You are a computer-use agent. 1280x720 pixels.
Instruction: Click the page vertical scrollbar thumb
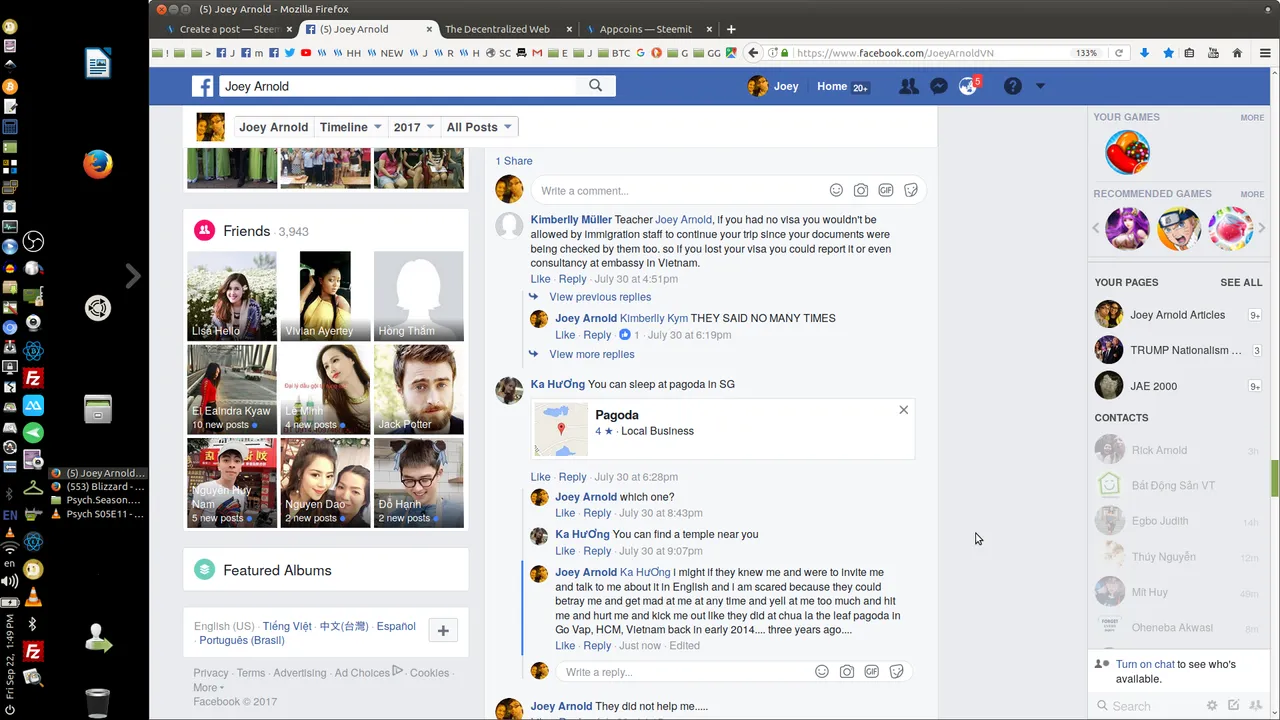1274,478
